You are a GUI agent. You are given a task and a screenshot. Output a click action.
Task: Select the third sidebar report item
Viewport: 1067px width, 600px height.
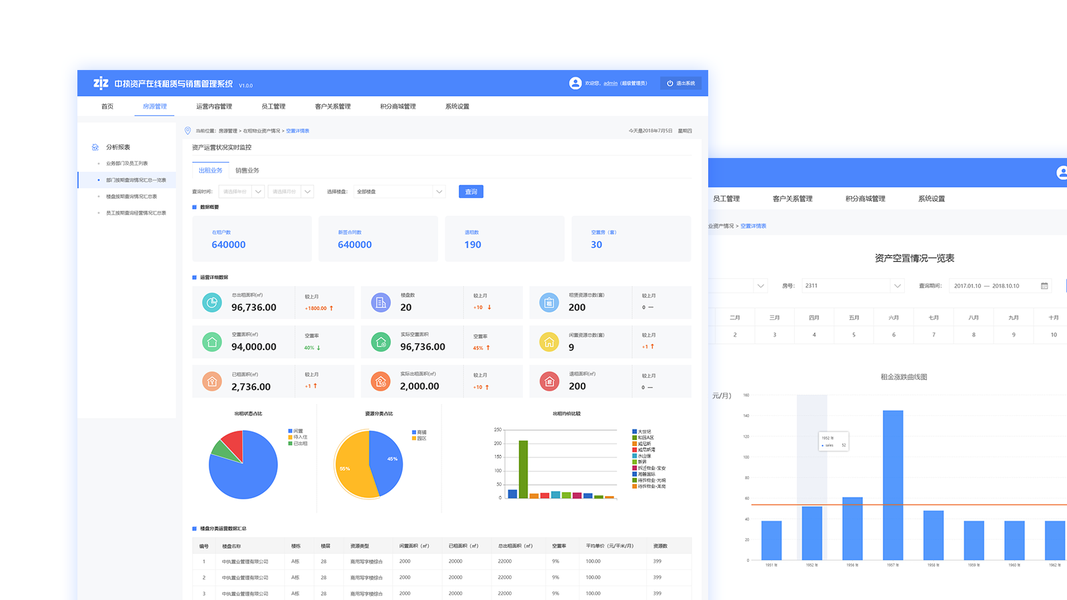point(131,197)
